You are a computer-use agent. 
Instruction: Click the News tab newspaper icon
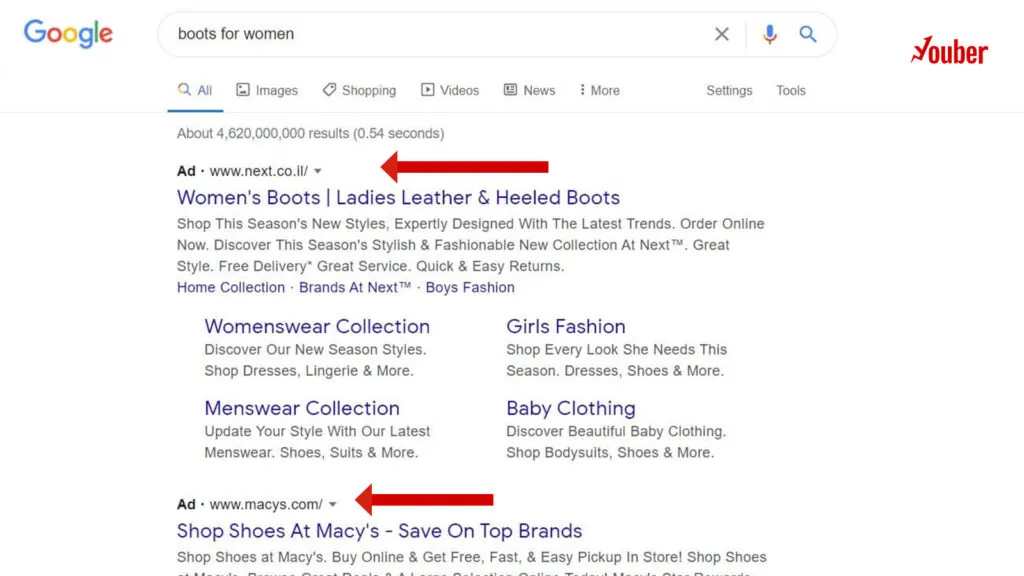click(x=510, y=89)
